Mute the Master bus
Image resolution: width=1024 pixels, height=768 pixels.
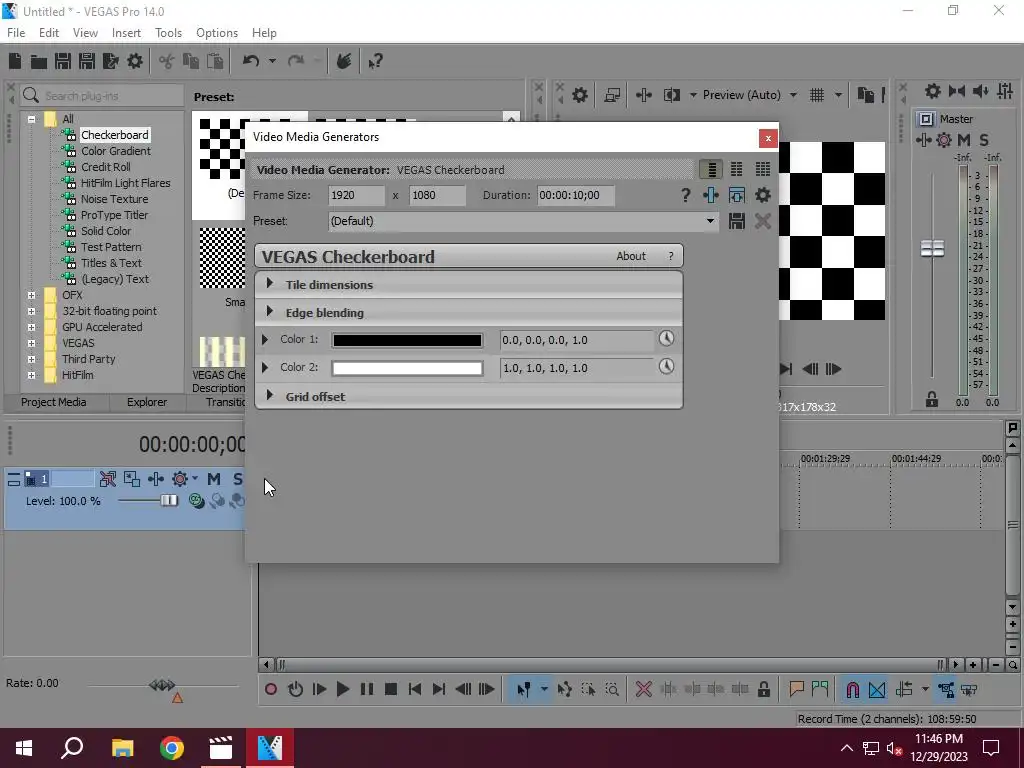[963, 140]
